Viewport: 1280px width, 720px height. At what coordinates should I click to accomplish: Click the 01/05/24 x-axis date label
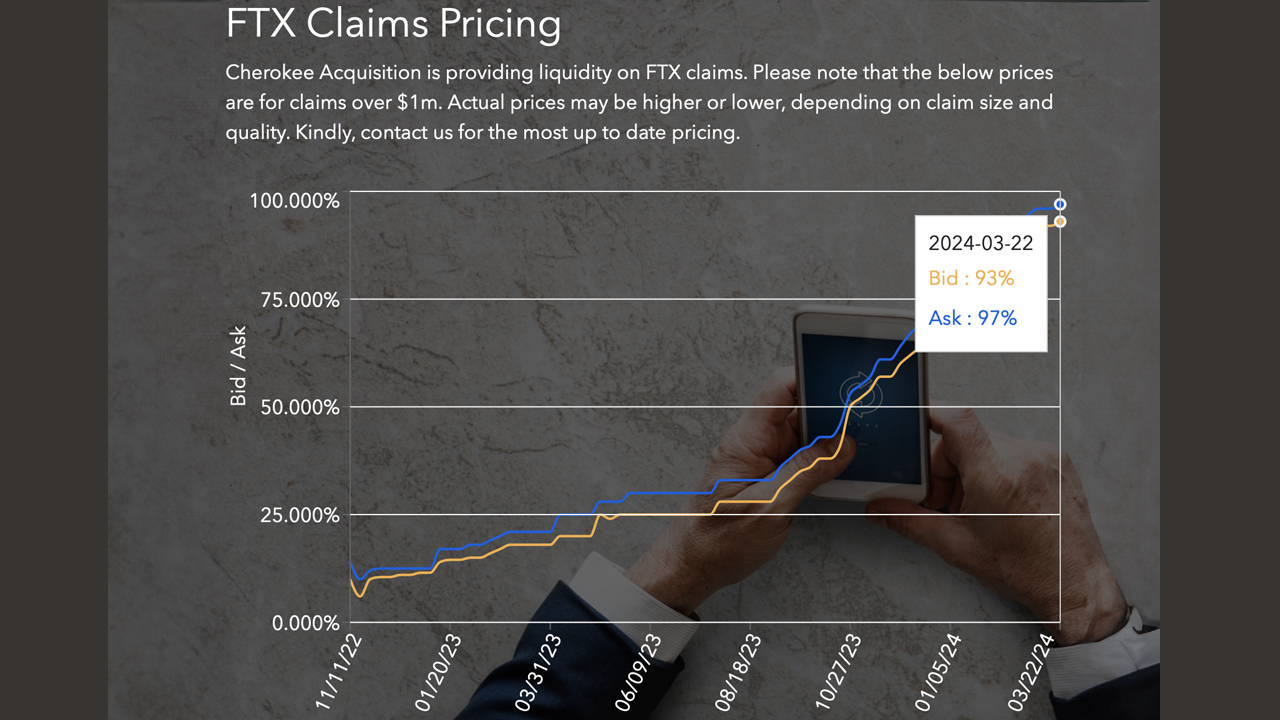pos(938,672)
